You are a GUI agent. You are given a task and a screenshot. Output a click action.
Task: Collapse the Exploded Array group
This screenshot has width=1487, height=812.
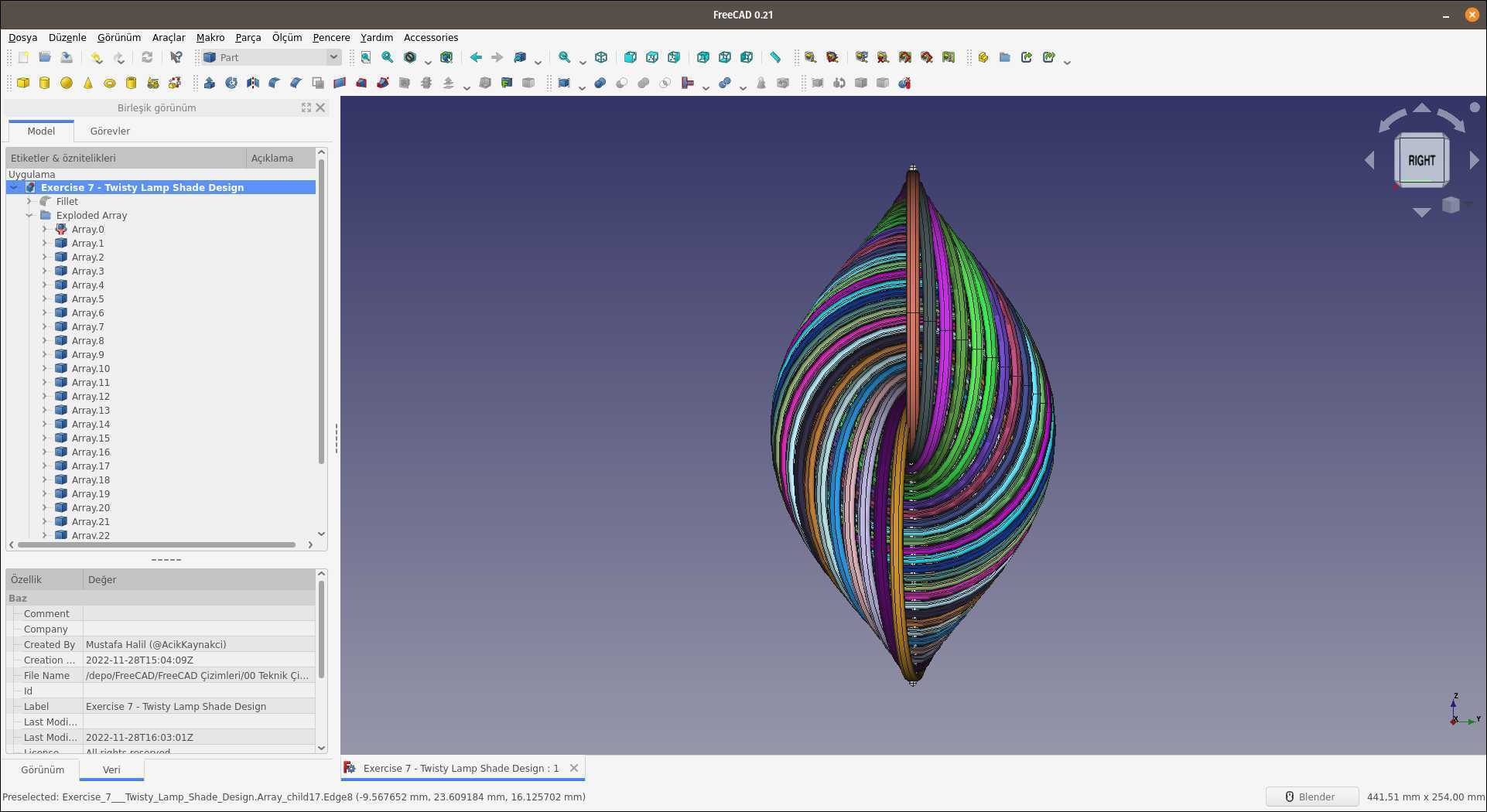(29, 215)
